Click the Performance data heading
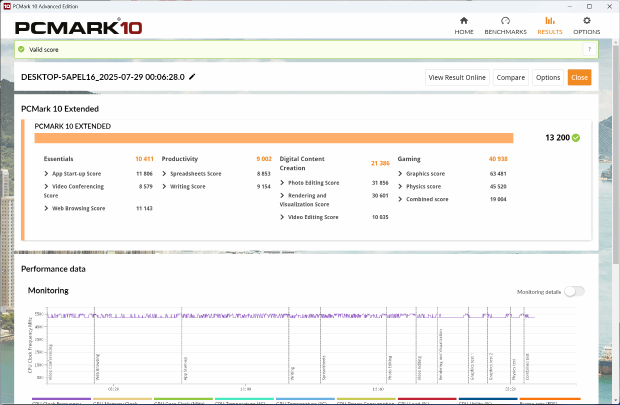This screenshot has width=620, height=405. [53, 269]
